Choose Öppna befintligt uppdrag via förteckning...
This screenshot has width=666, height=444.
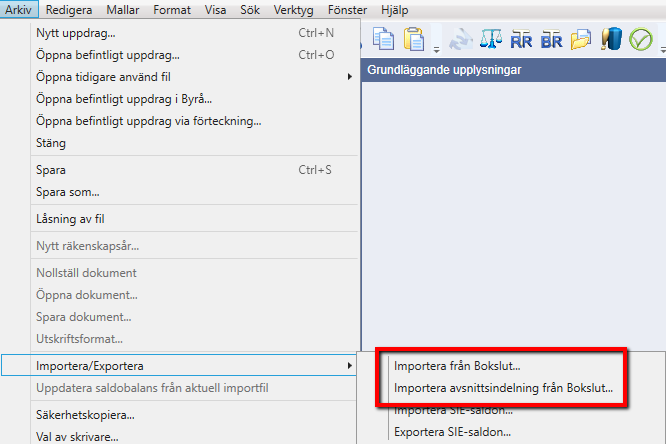pyautogui.click(x=195, y=121)
